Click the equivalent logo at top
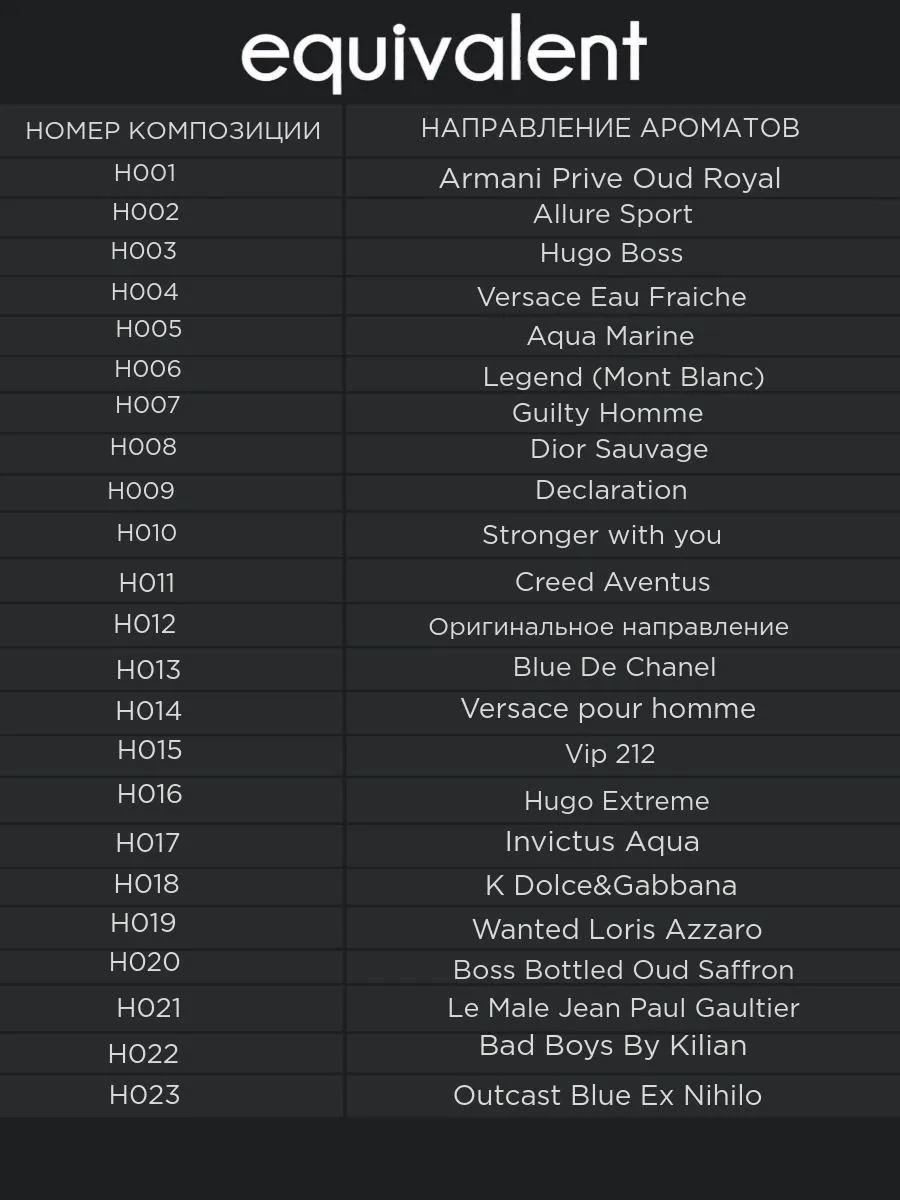 (x=444, y=54)
